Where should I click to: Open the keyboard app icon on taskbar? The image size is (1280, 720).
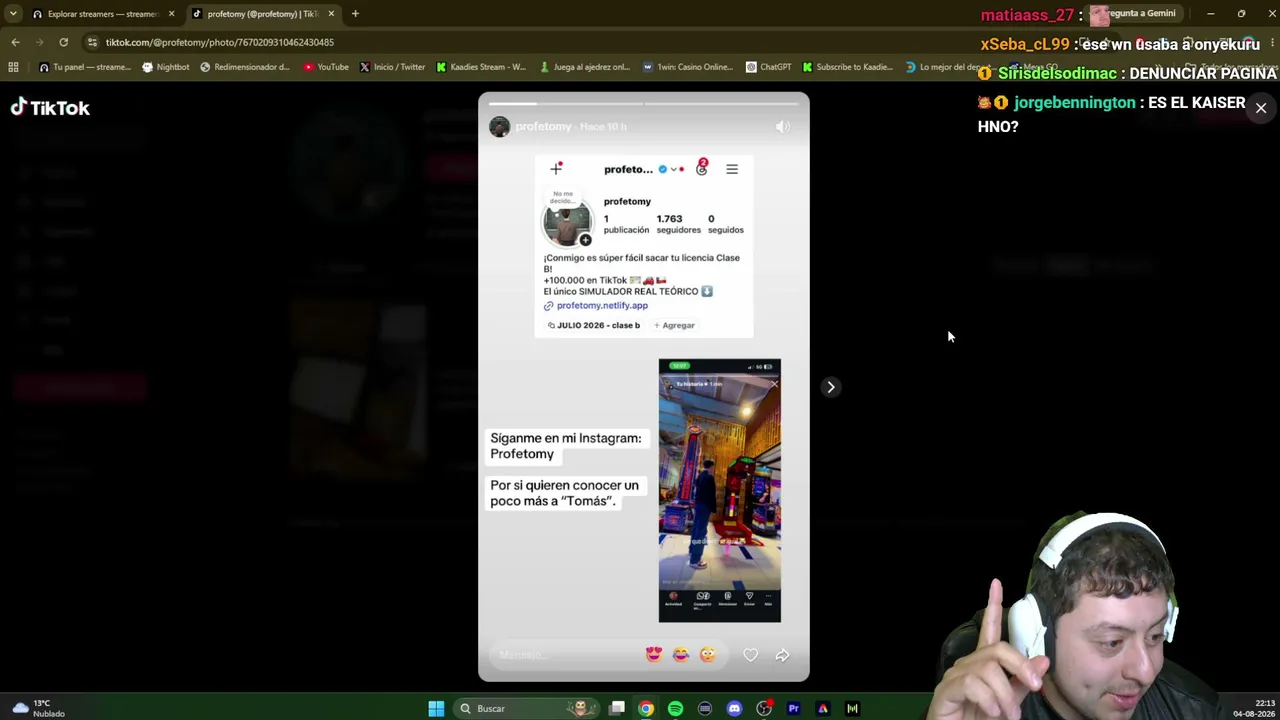click(x=705, y=708)
